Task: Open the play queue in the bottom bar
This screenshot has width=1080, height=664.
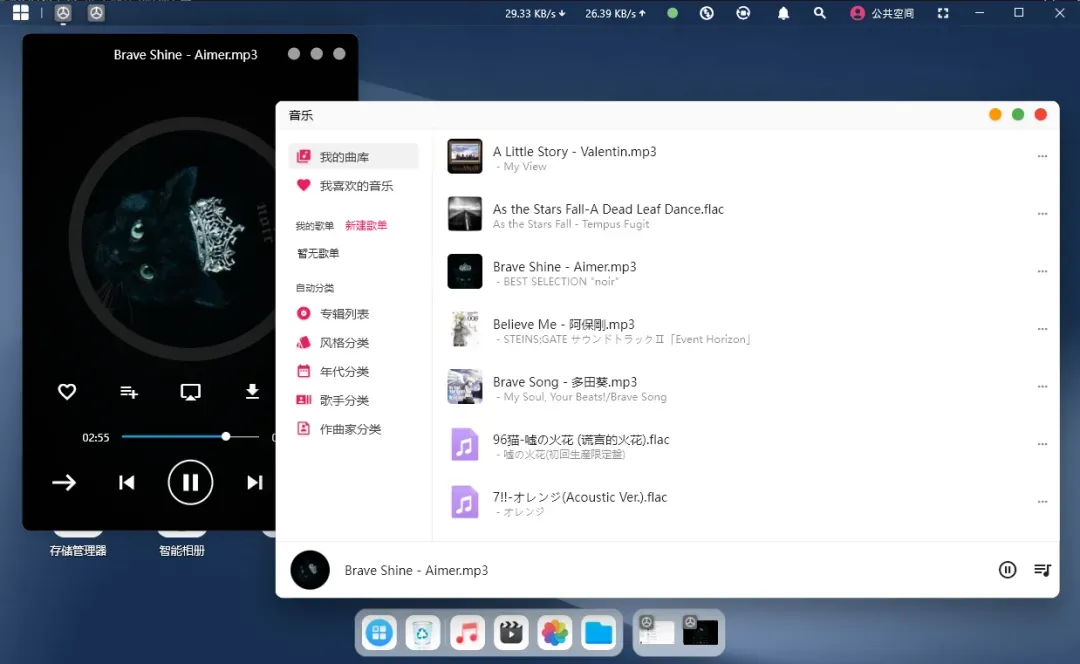Action: 1042,570
